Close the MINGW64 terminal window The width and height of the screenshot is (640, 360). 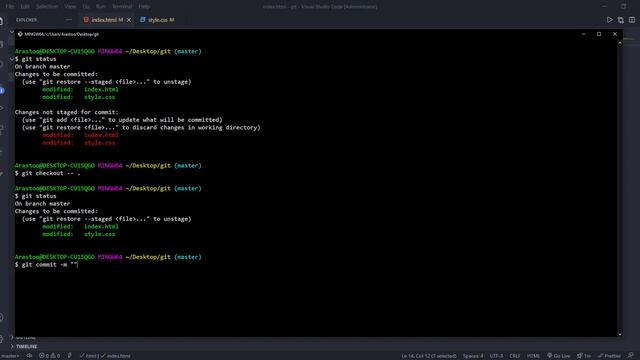click(x=615, y=34)
